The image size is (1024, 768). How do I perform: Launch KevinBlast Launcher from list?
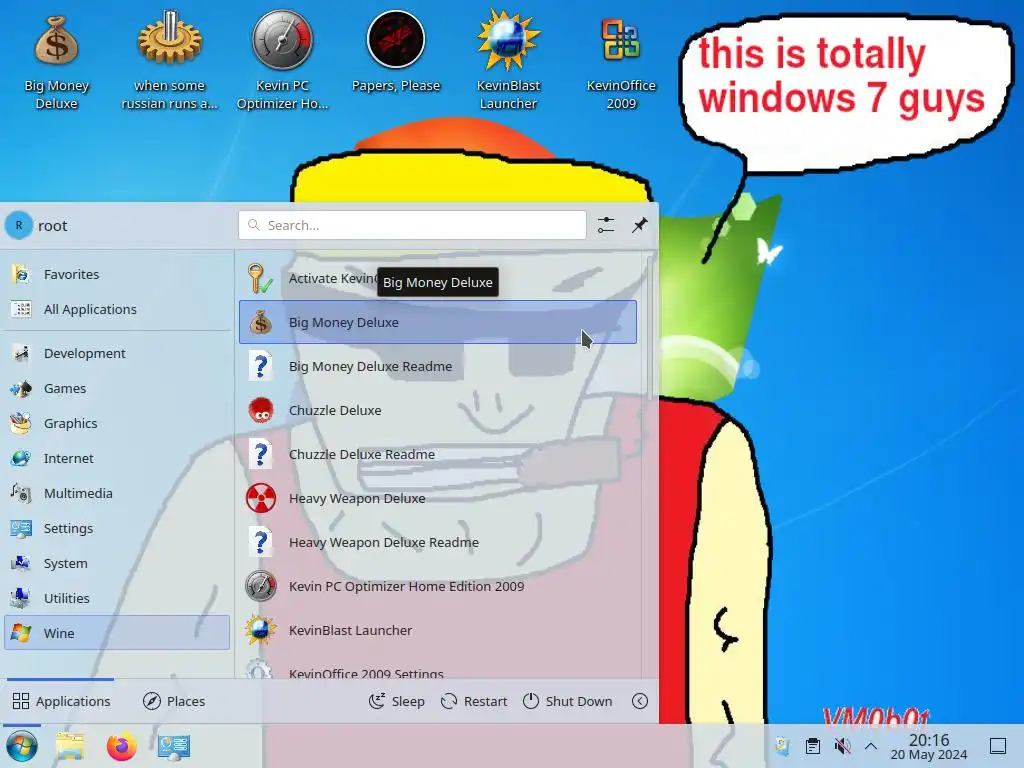pos(438,630)
